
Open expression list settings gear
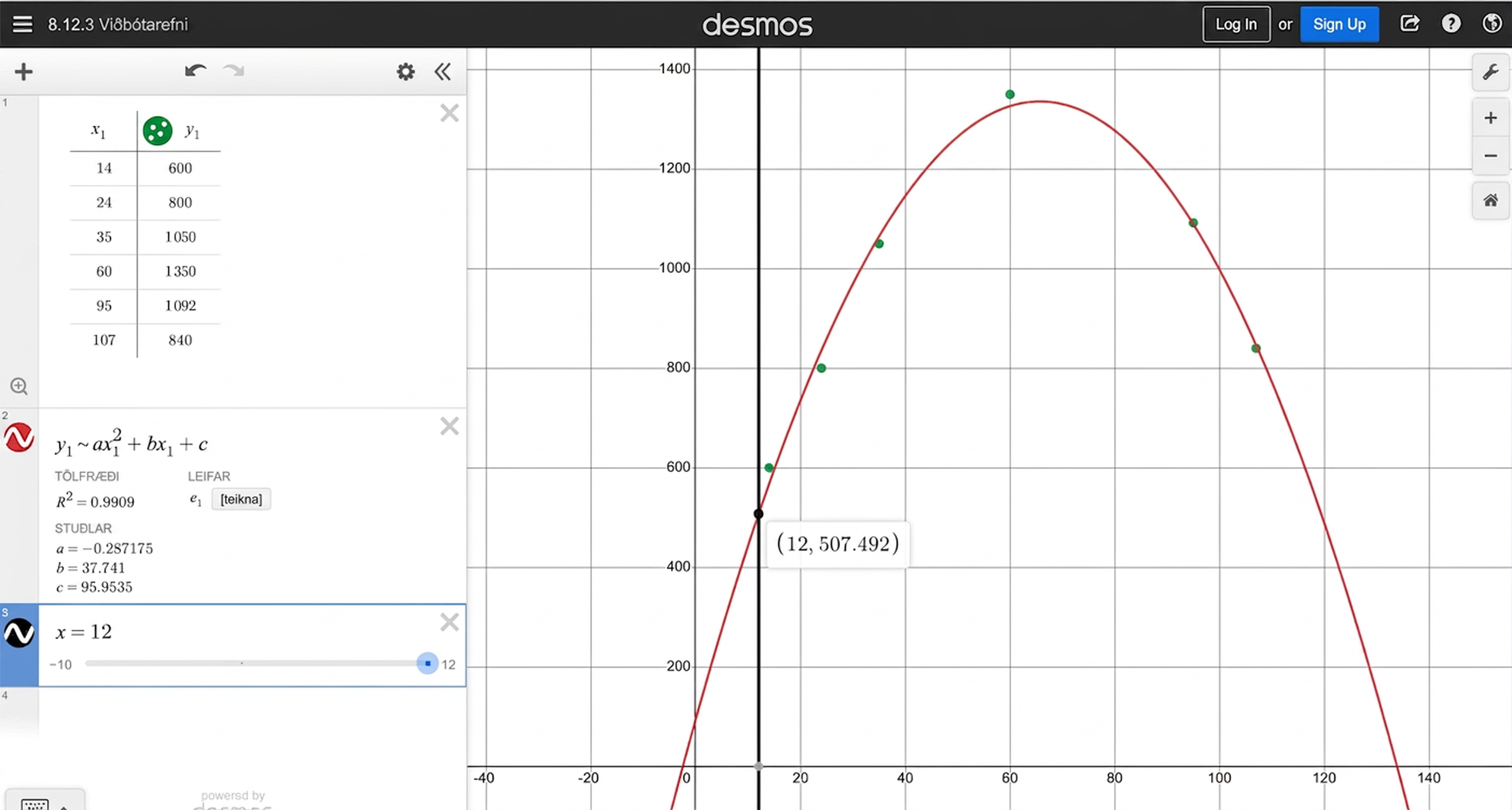[405, 72]
